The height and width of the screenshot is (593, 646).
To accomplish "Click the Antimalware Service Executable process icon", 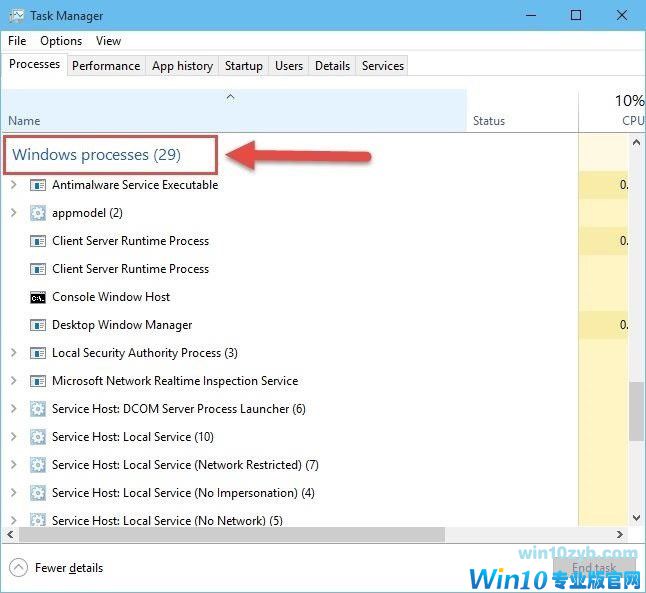I will pyautogui.click(x=38, y=185).
